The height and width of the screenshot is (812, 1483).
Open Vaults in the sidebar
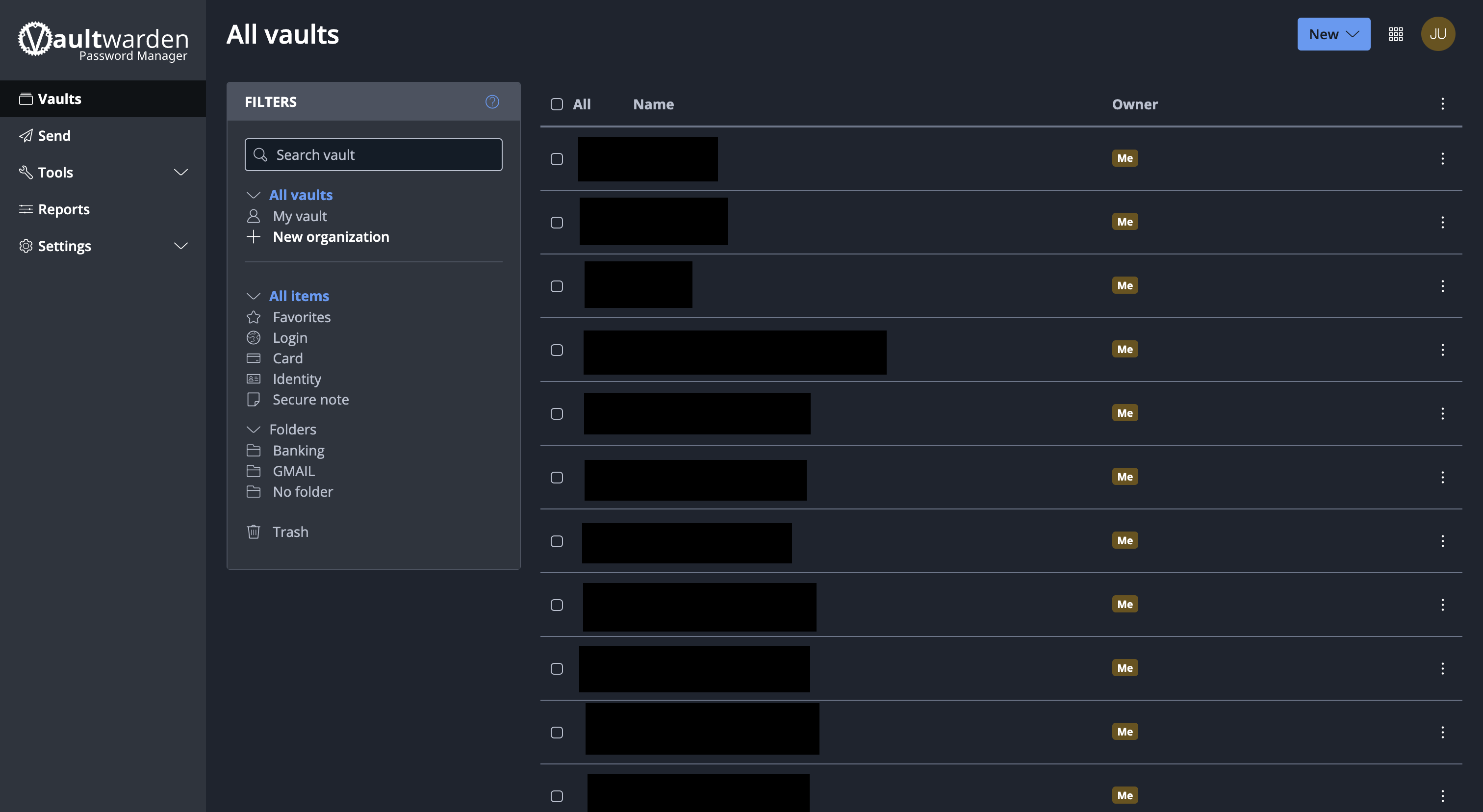pyautogui.click(x=103, y=99)
